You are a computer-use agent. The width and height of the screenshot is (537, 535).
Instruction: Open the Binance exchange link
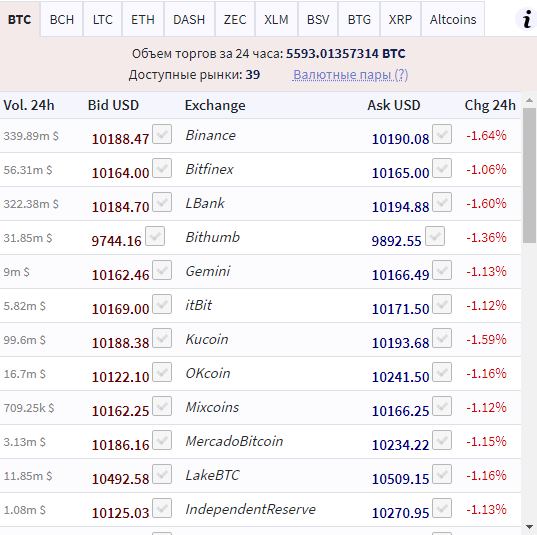pyautogui.click(x=211, y=135)
